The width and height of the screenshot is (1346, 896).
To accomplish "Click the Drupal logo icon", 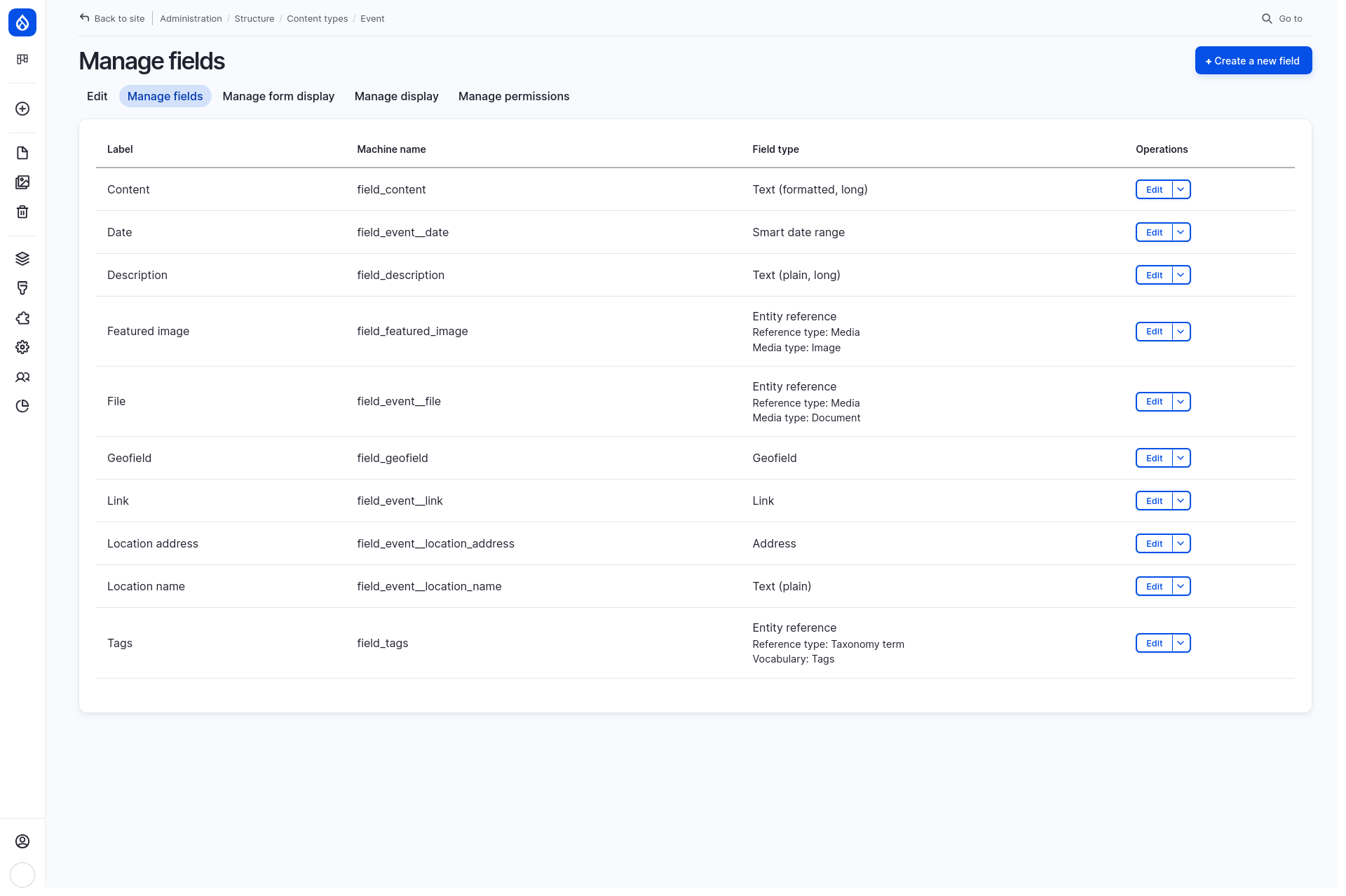I will tap(22, 22).
